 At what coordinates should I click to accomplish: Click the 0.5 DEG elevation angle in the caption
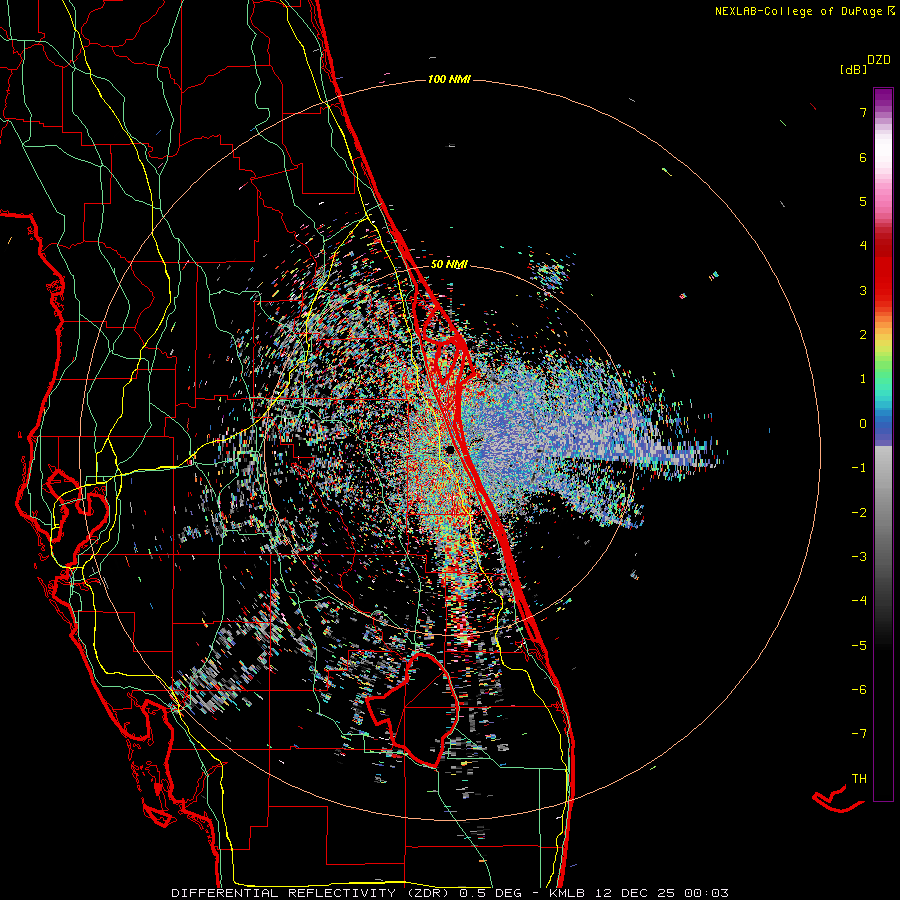tap(490, 893)
